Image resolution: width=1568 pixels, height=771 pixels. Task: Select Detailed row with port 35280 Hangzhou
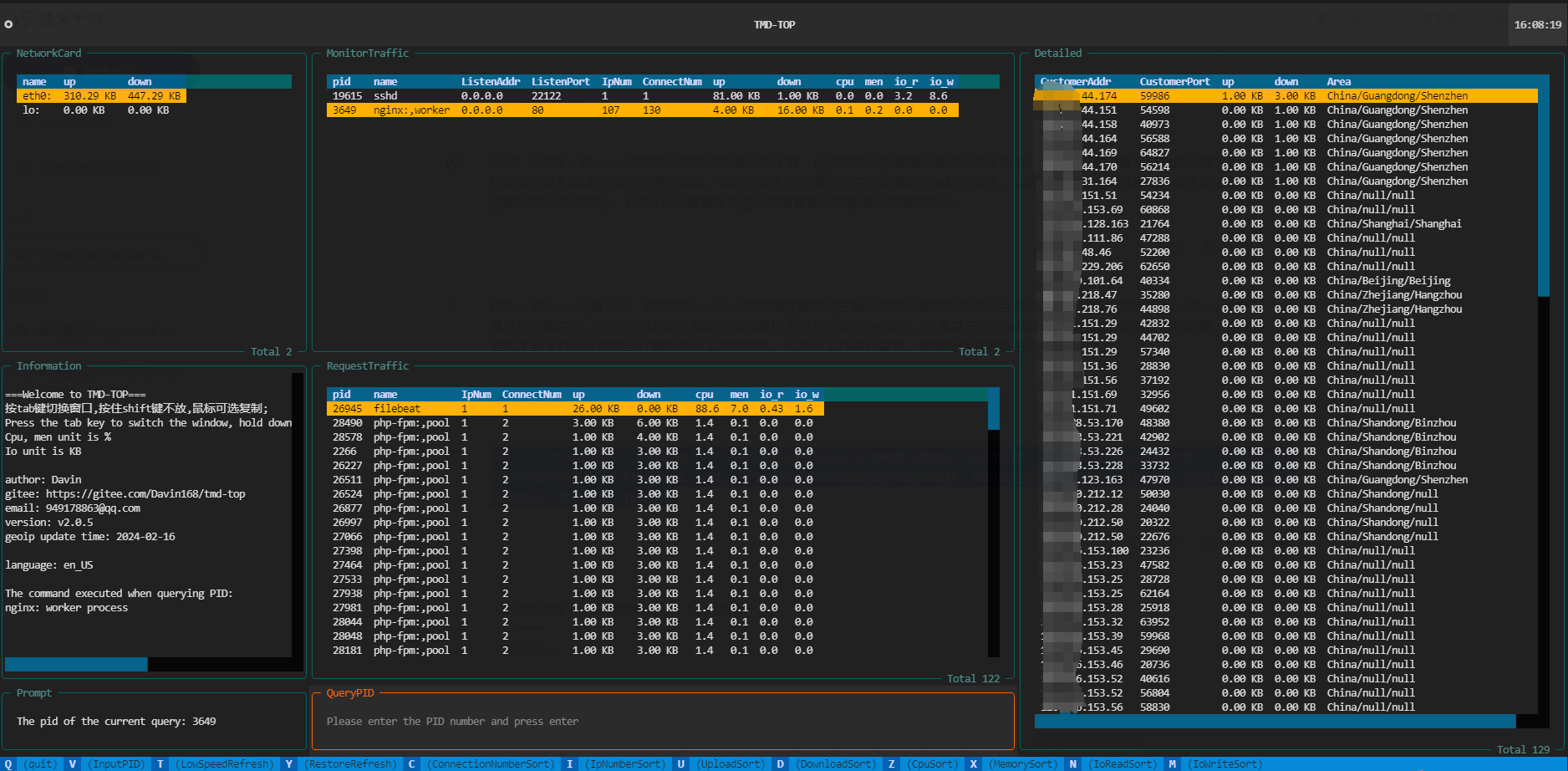pos(1286,295)
